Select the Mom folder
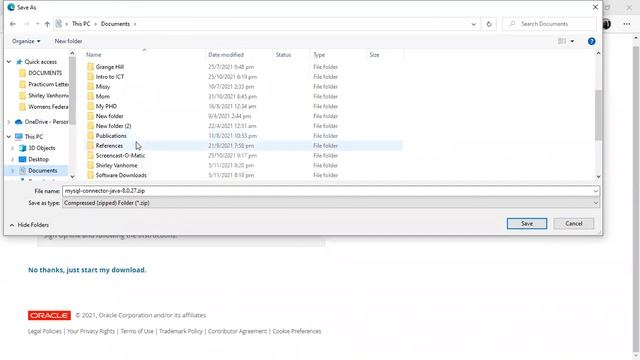 click(x=102, y=96)
